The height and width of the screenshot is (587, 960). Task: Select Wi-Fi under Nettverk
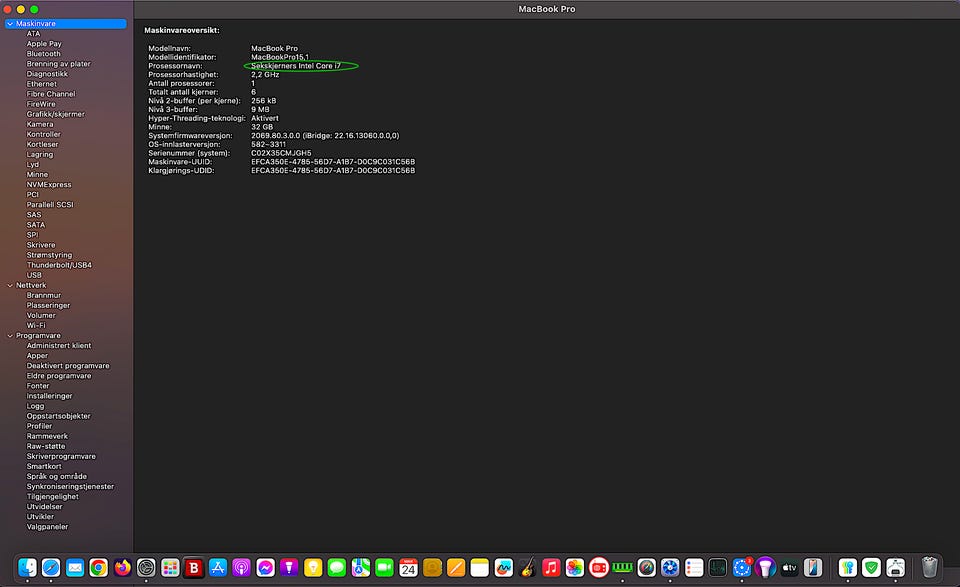(x=36, y=325)
